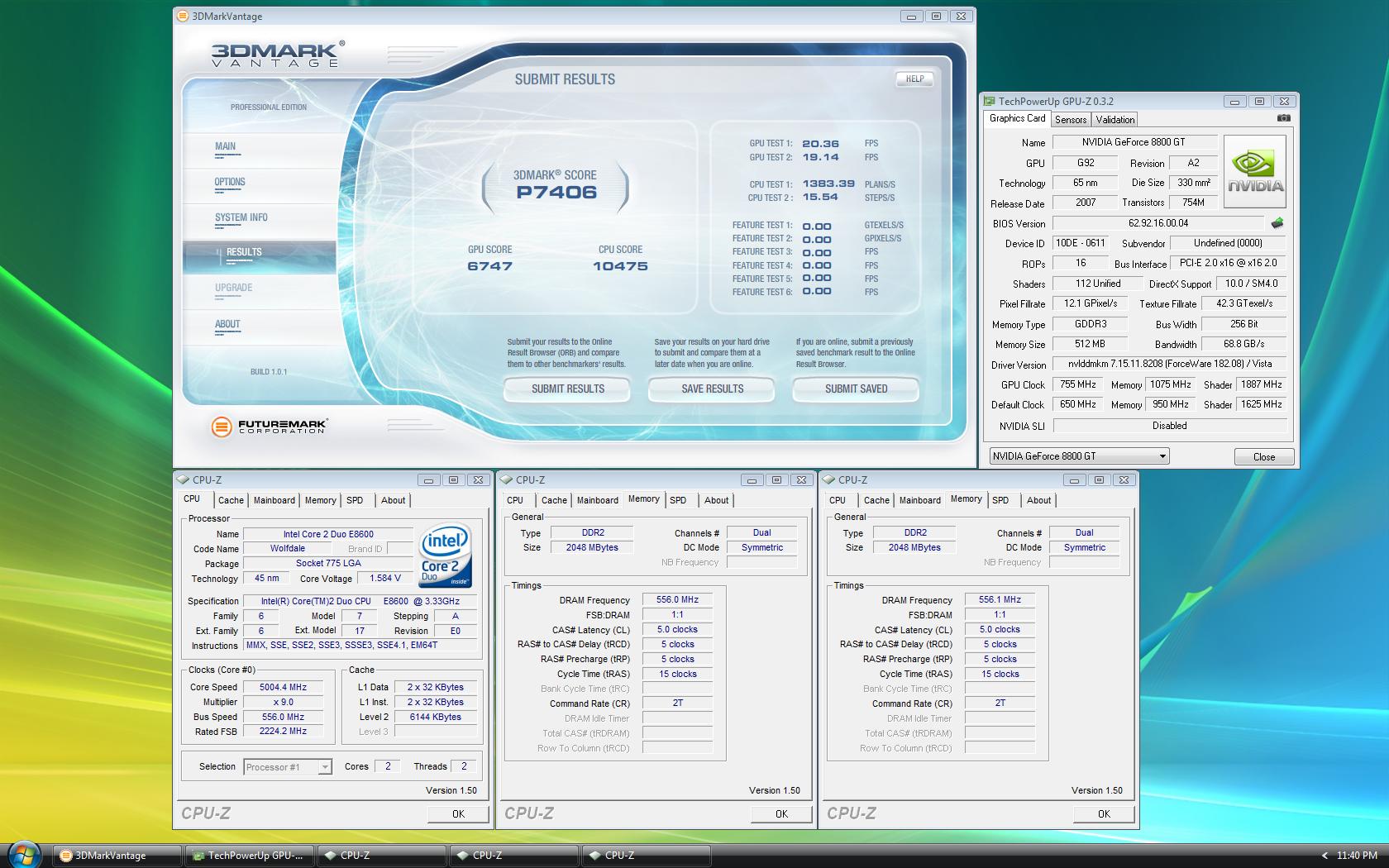Click Rated FSB value 2224.2 MHz

[x=284, y=732]
